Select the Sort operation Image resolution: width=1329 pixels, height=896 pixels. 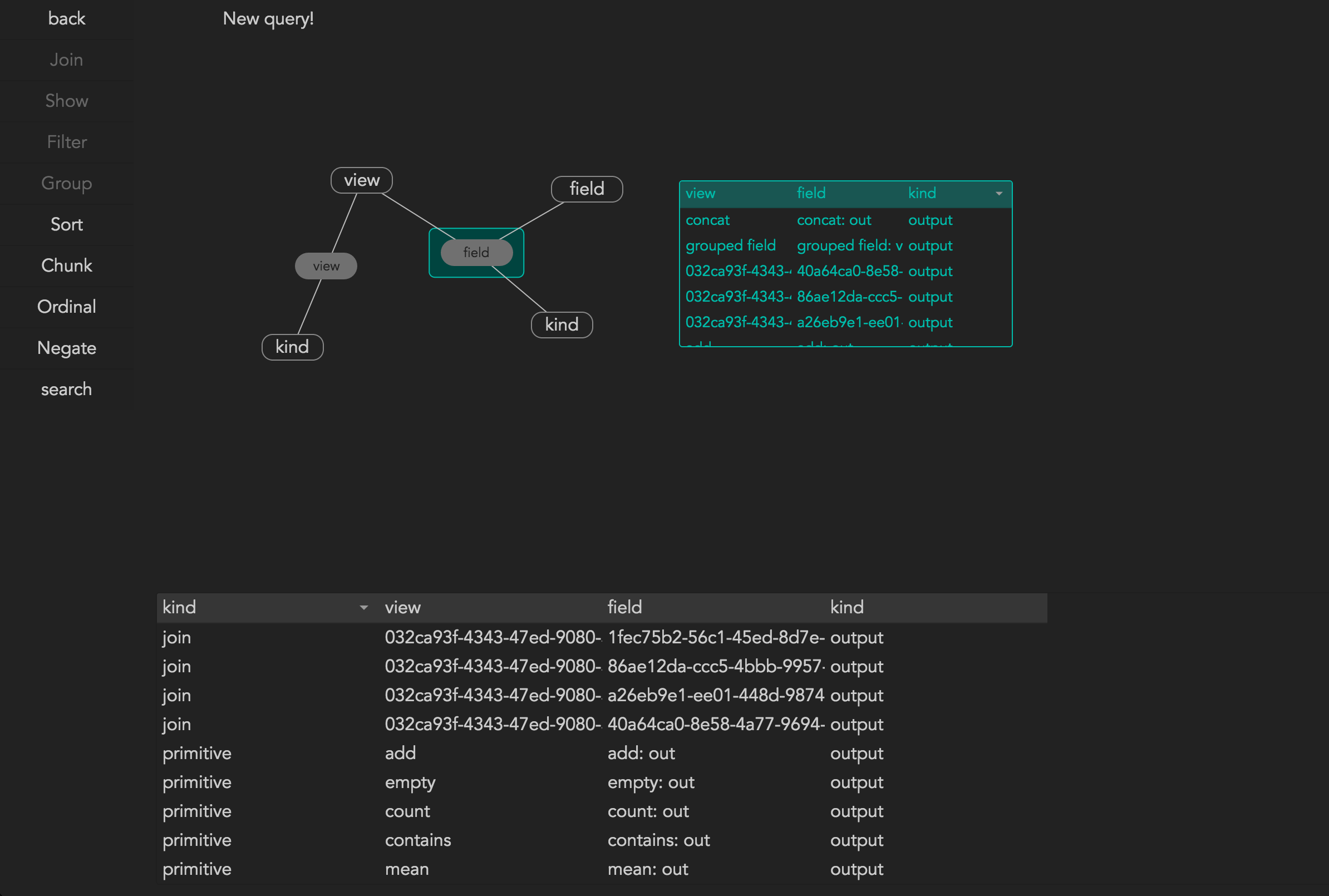tap(66, 225)
